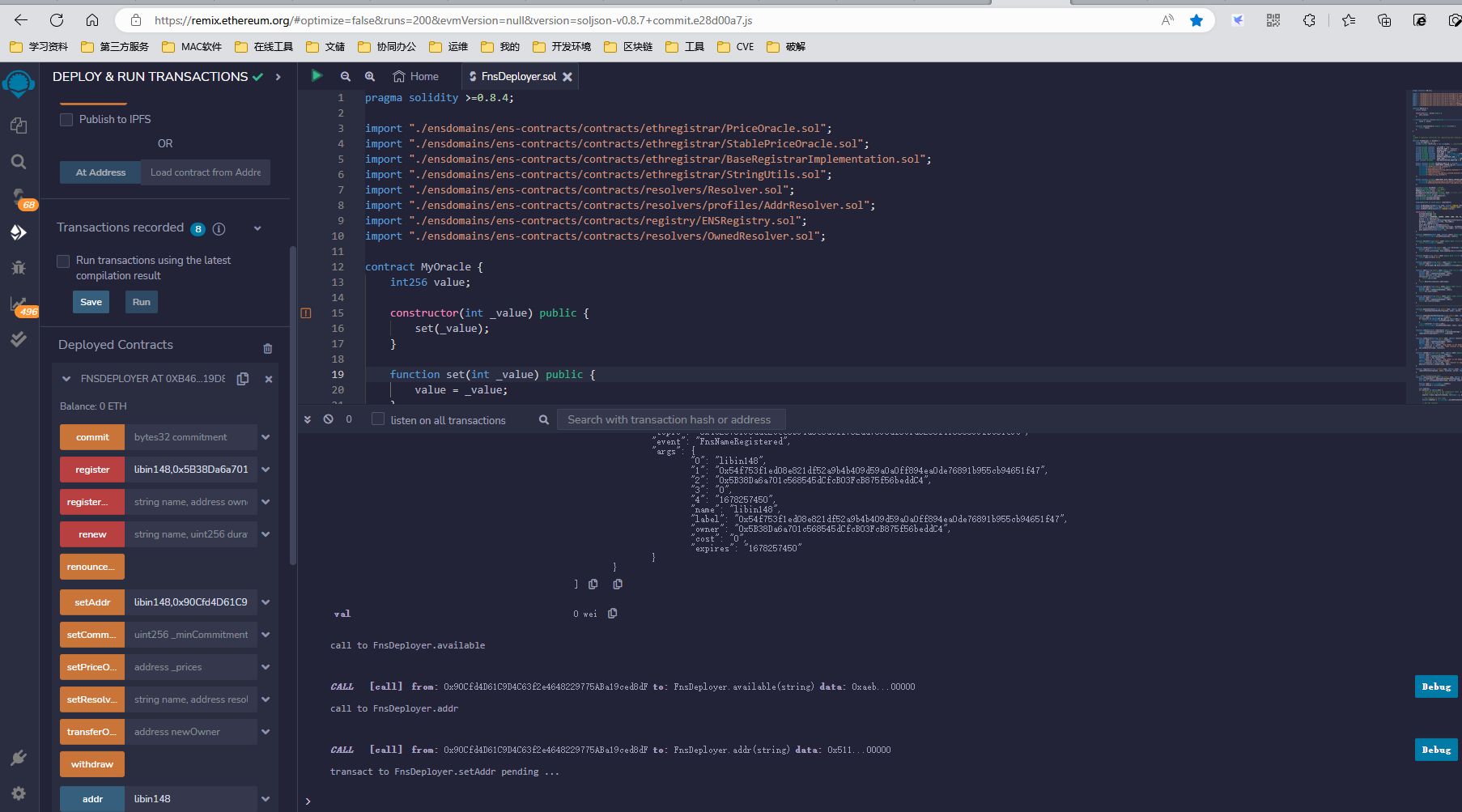Focus the bytes32 commitment input

pos(191,437)
